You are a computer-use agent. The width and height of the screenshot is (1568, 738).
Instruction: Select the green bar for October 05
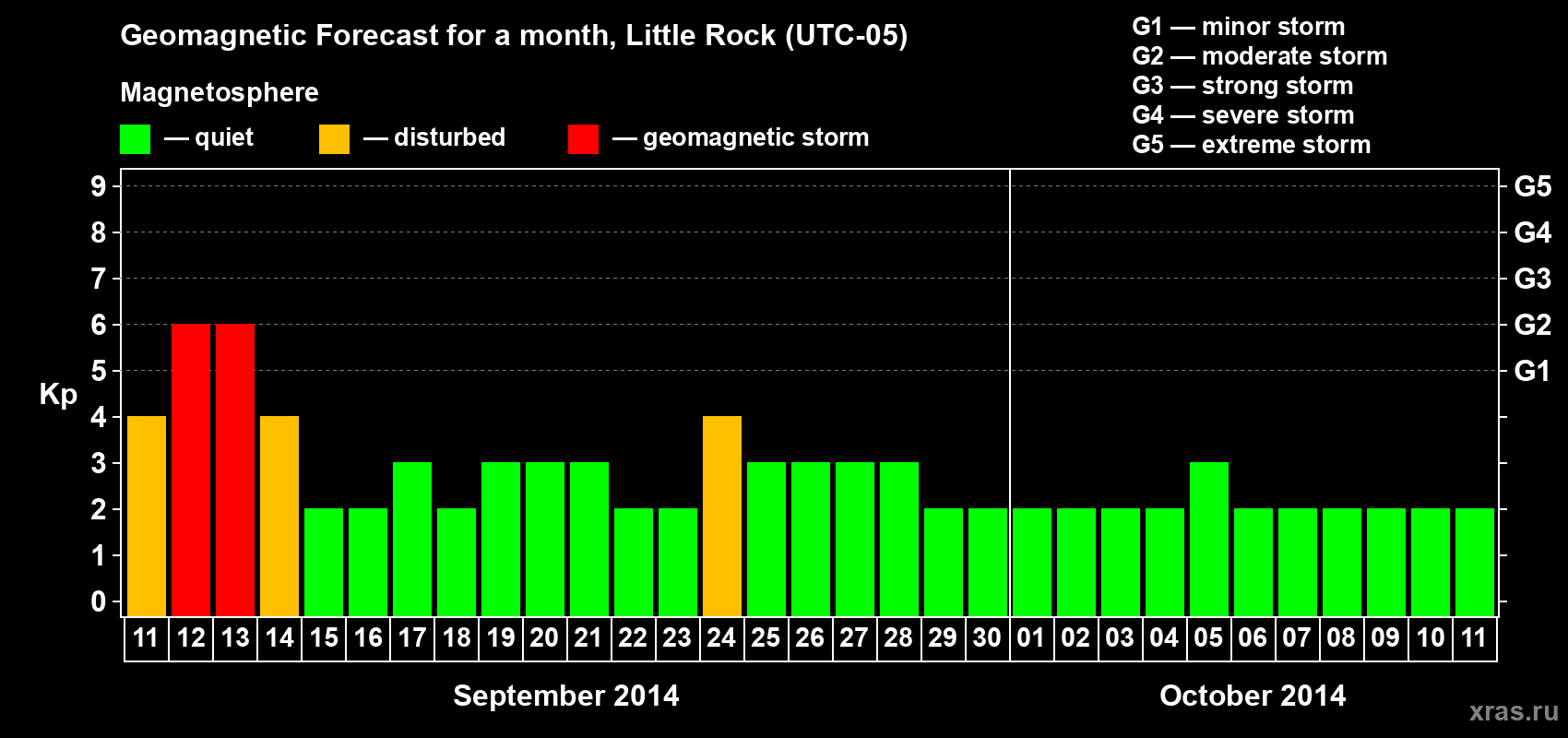tap(1209, 539)
